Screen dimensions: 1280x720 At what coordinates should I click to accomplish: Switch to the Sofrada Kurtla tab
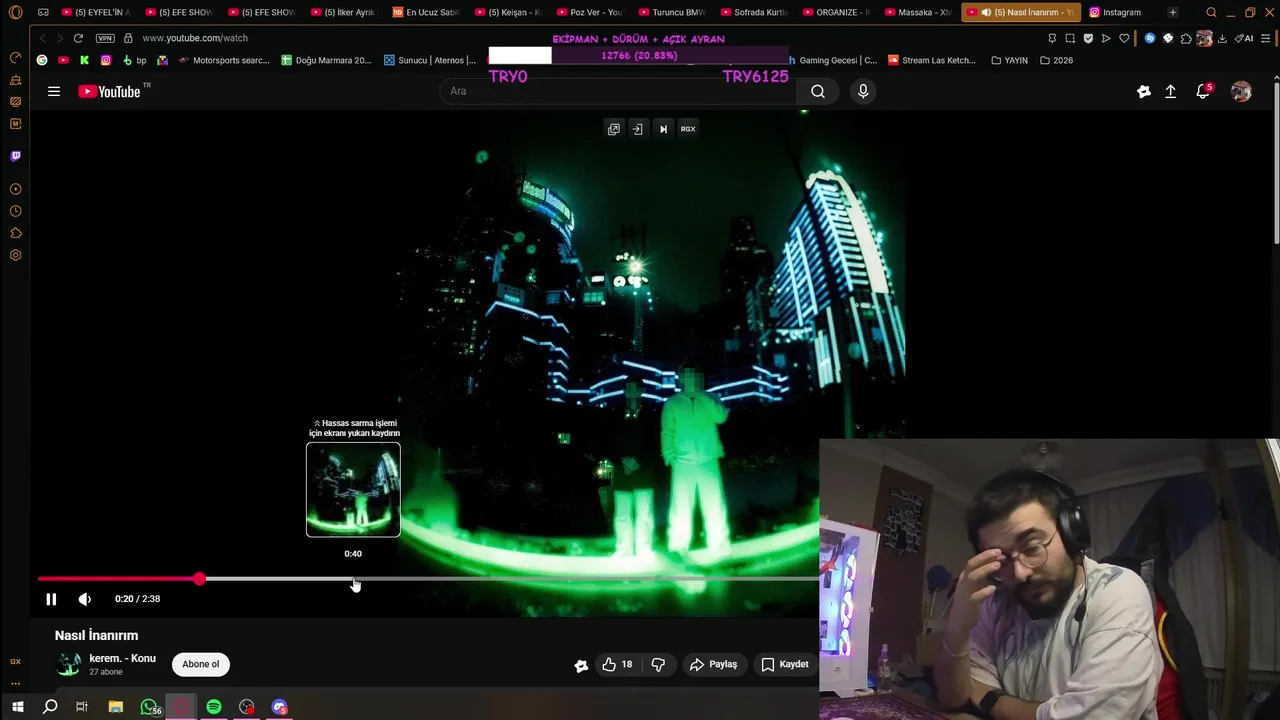[x=753, y=12]
